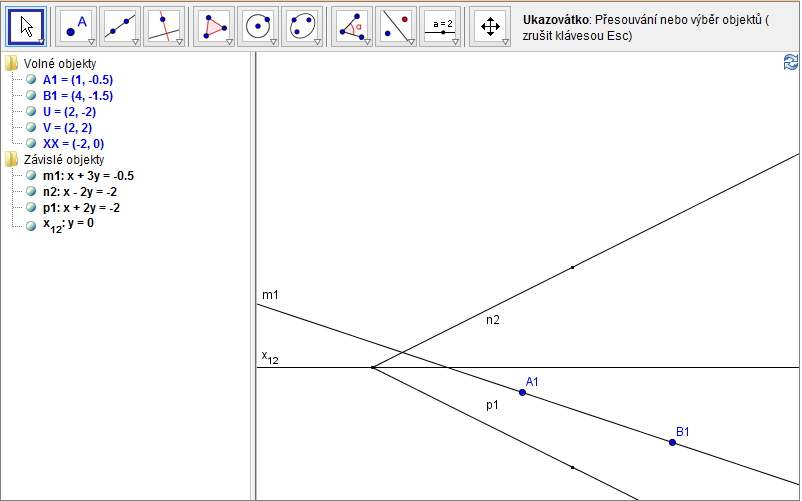This screenshot has width=802, height=501.
Task: Toggle visibility bullet of m1
Action: click(x=31, y=175)
